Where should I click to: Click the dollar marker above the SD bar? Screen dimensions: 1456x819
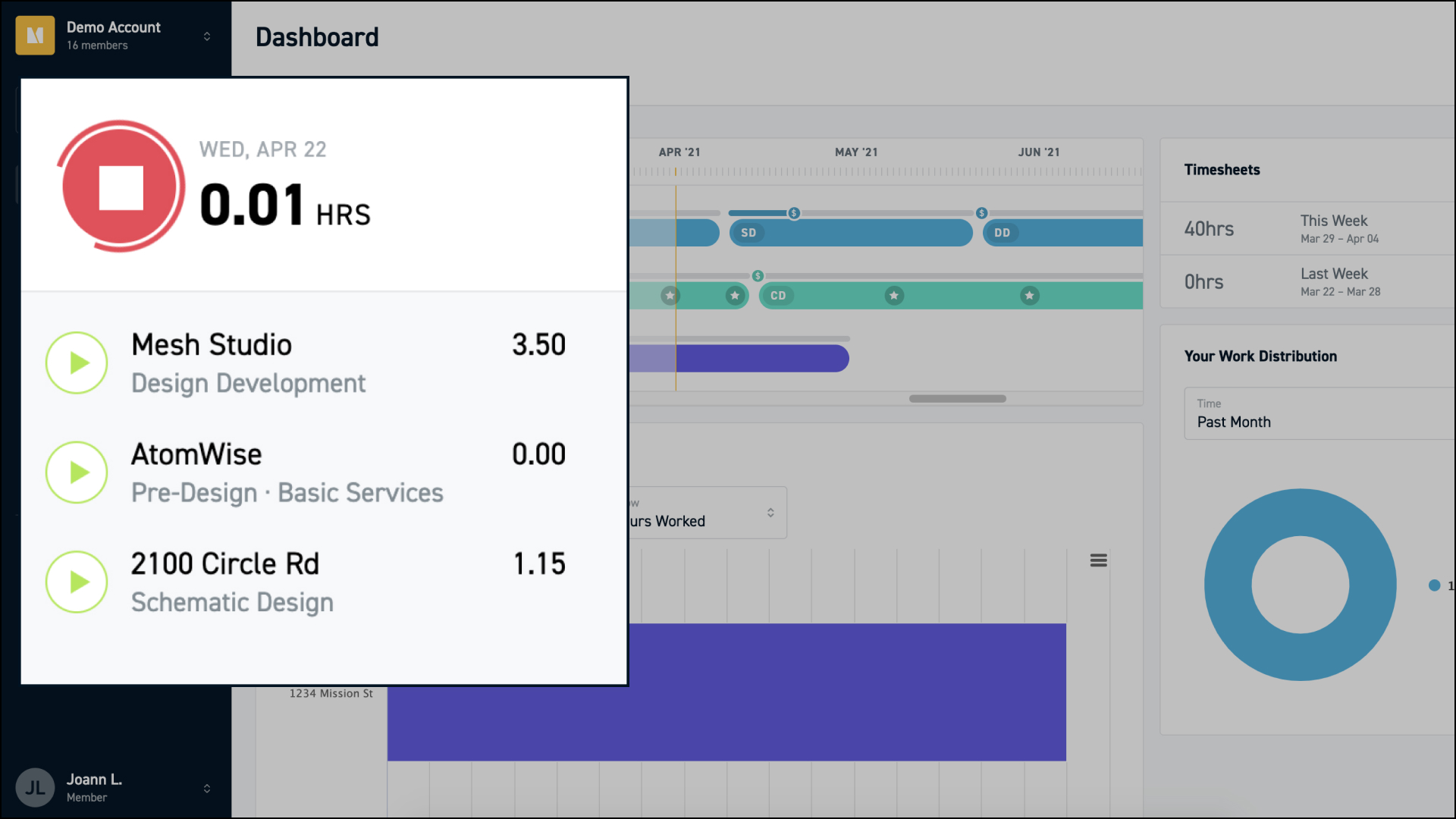point(793,213)
